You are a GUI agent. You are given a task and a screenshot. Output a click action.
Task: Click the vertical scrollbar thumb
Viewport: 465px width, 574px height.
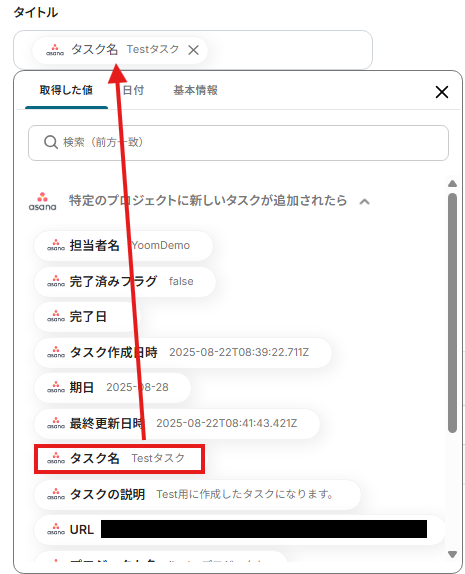[453, 313]
